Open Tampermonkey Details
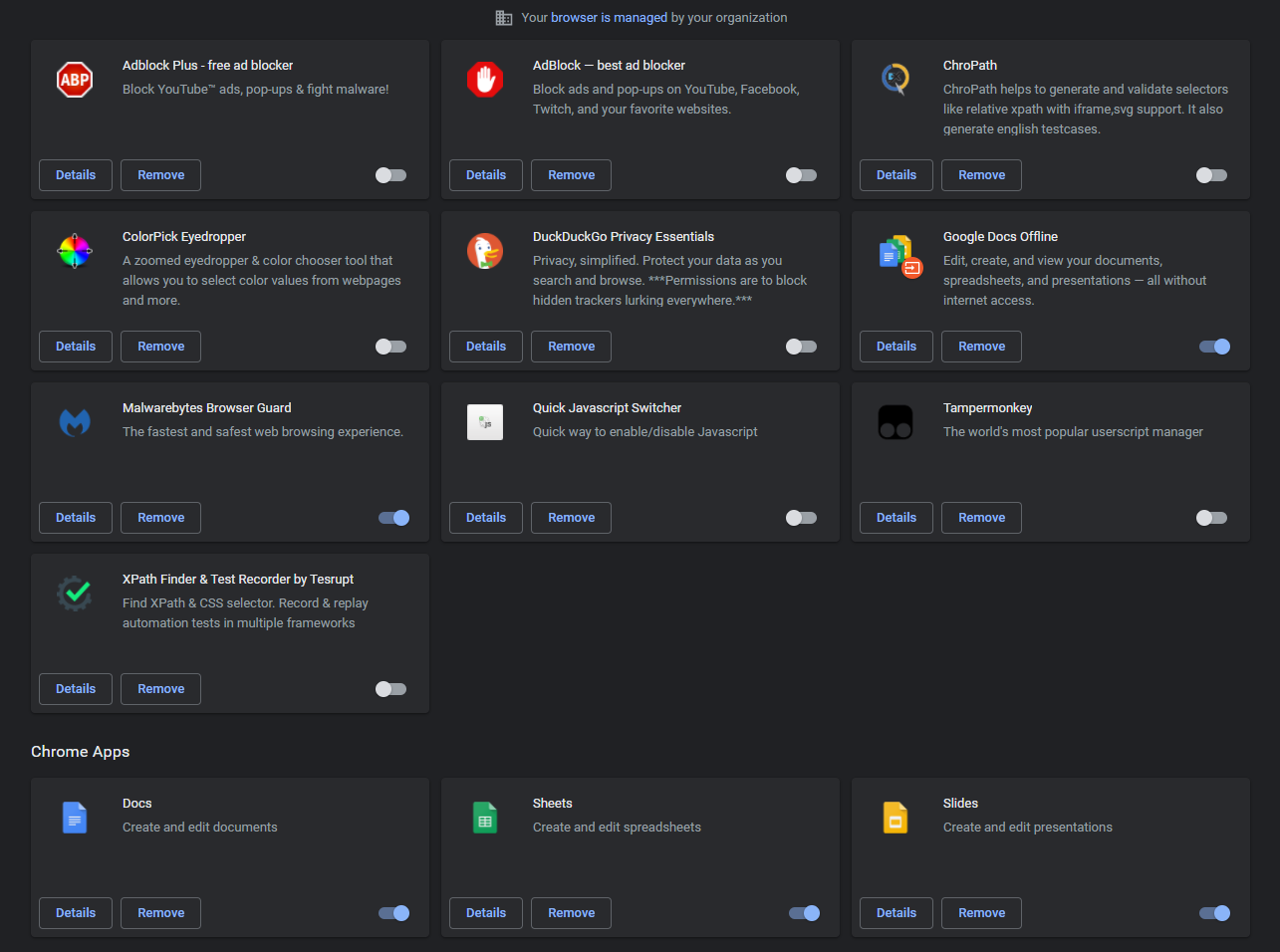Screen dimensions: 1280x952 pos(896,518)
